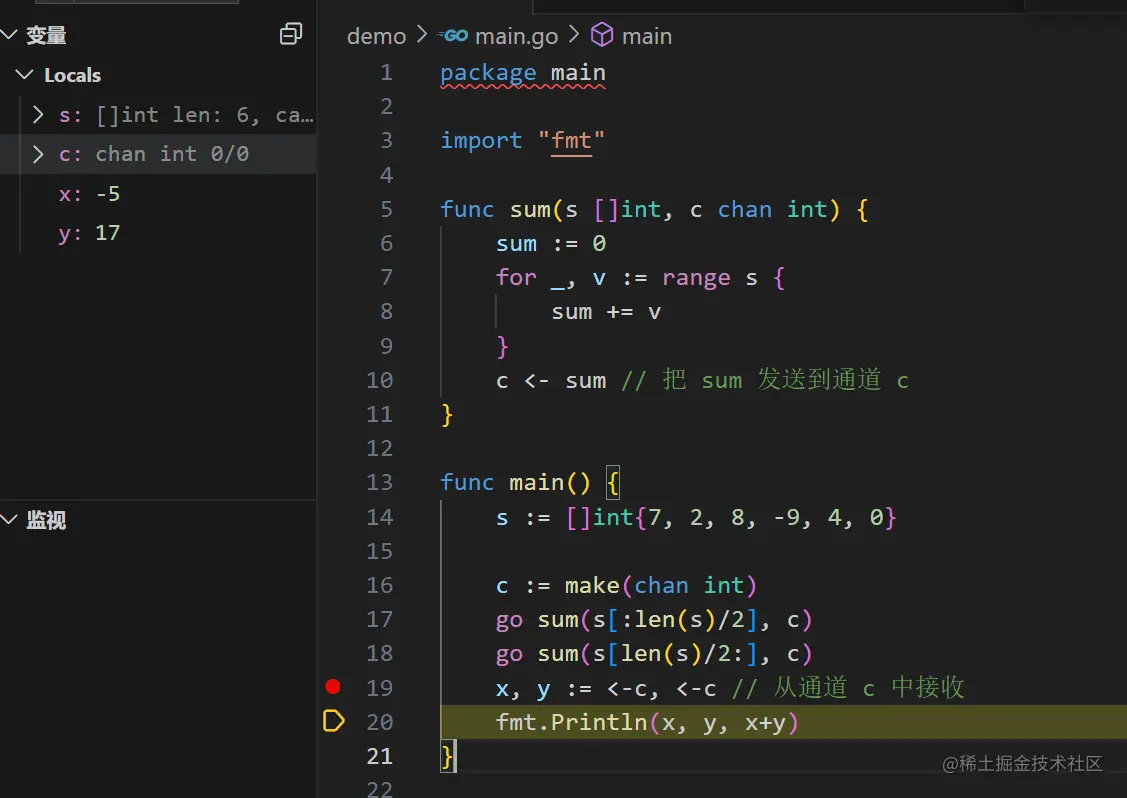Click the comment '从通道 c 中接收'
Image resolution: width=1127 pixels, height=798 pixels.
(x=847, y=687)
